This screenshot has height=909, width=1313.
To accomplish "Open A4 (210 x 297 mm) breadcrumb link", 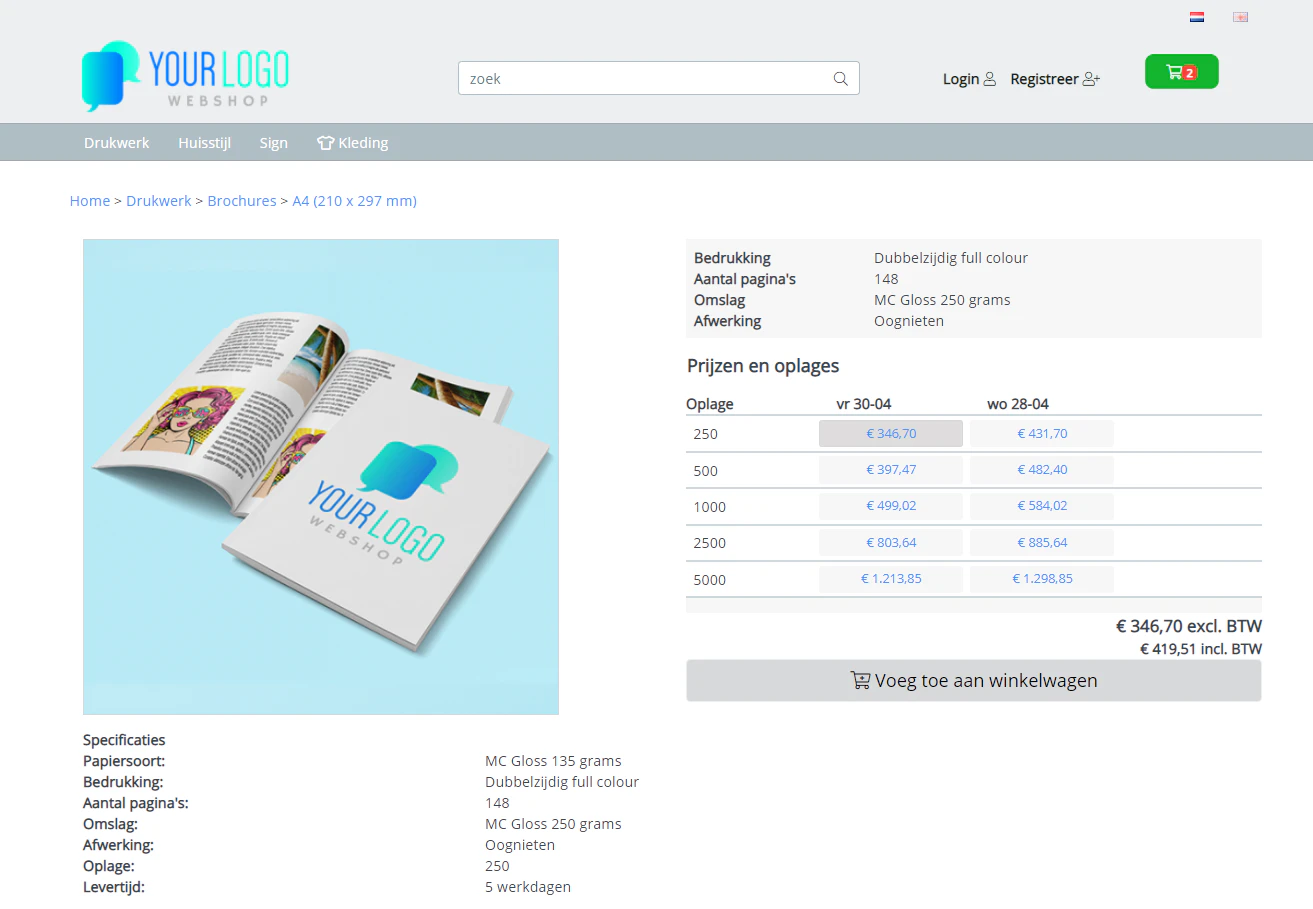I will click(355, 200).
